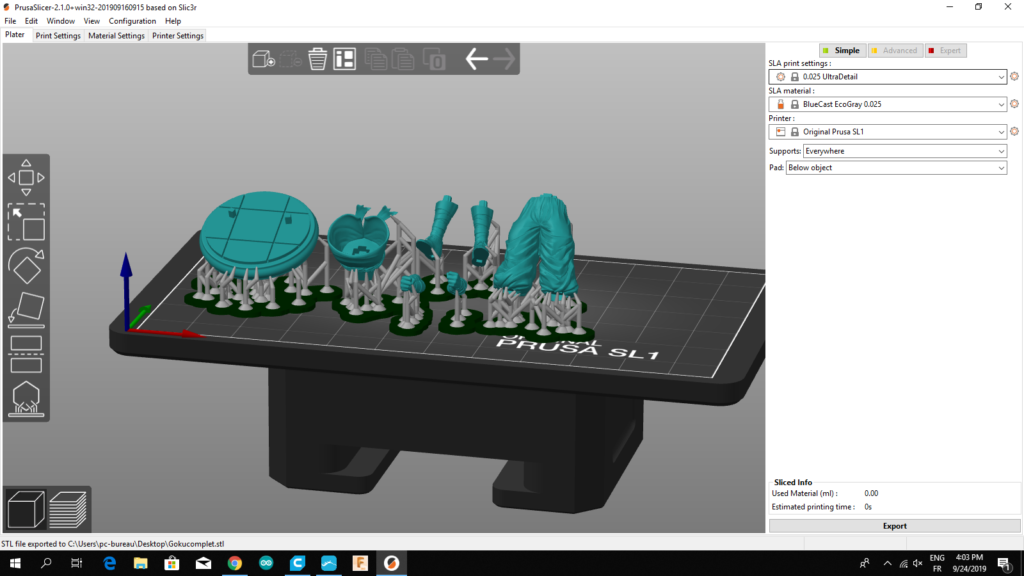
Task: Click the gear icon beside Printer preset
Action: pyautogui.click(x=1014, y=131)
